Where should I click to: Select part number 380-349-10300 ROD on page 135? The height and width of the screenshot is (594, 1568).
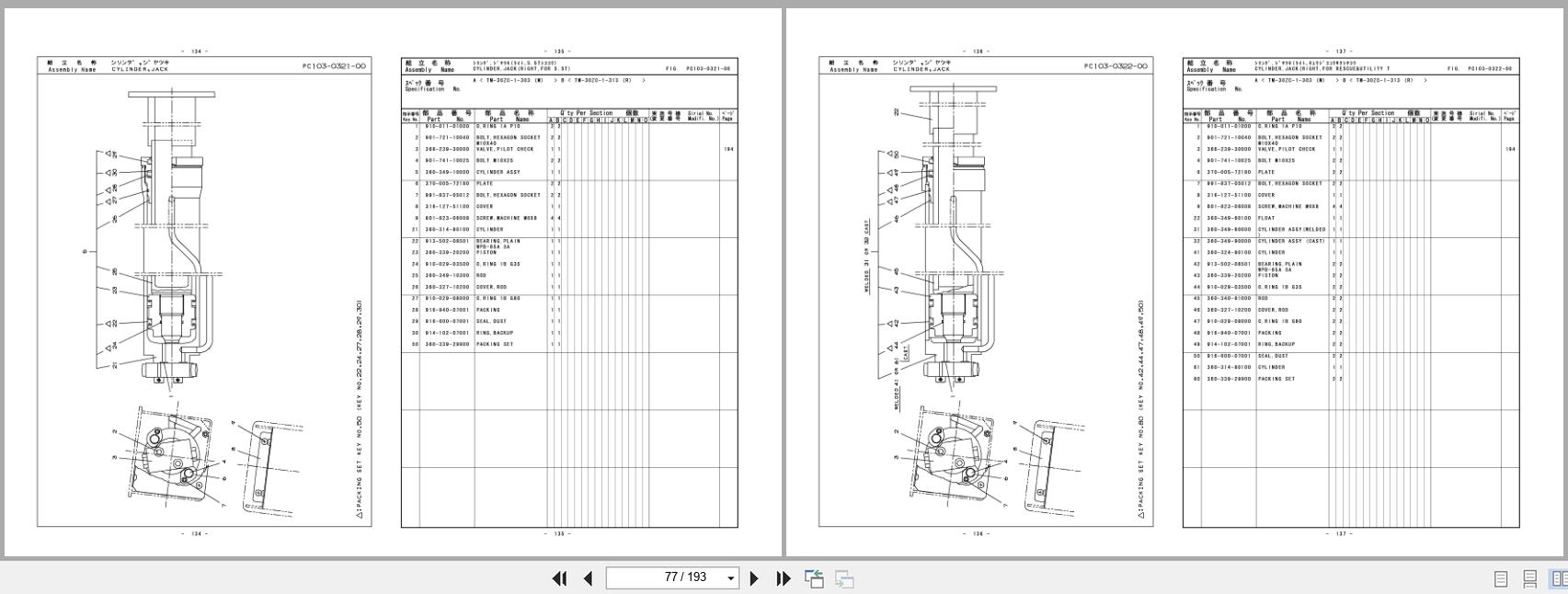click(446, 276)
